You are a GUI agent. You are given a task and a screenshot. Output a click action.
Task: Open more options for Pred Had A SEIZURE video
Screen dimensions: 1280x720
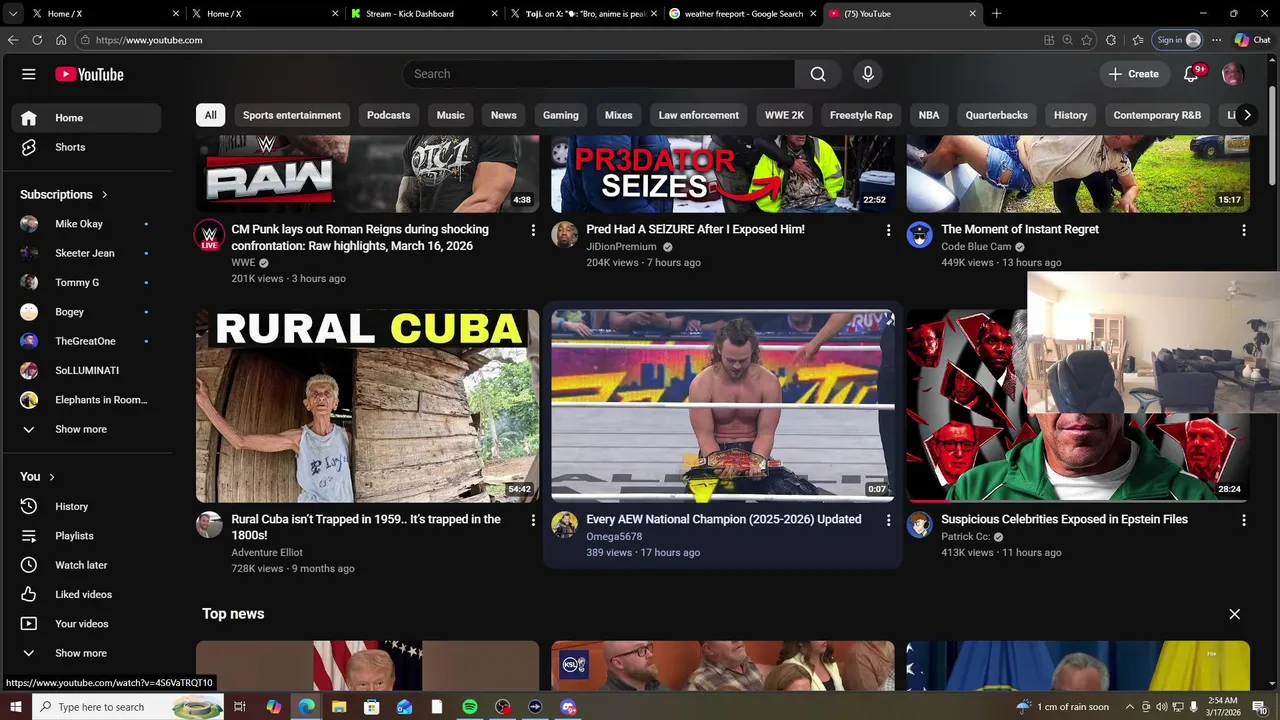[888, 230]
